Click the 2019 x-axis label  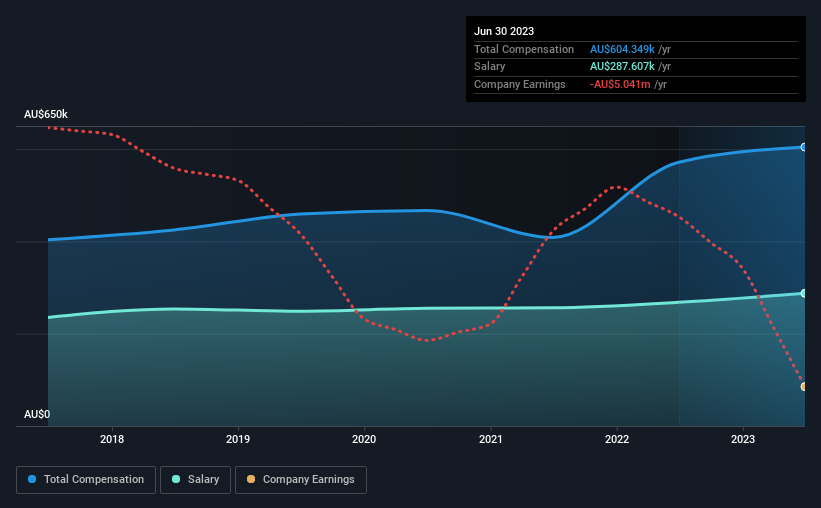pyautogui.click(x=238, y=439)
